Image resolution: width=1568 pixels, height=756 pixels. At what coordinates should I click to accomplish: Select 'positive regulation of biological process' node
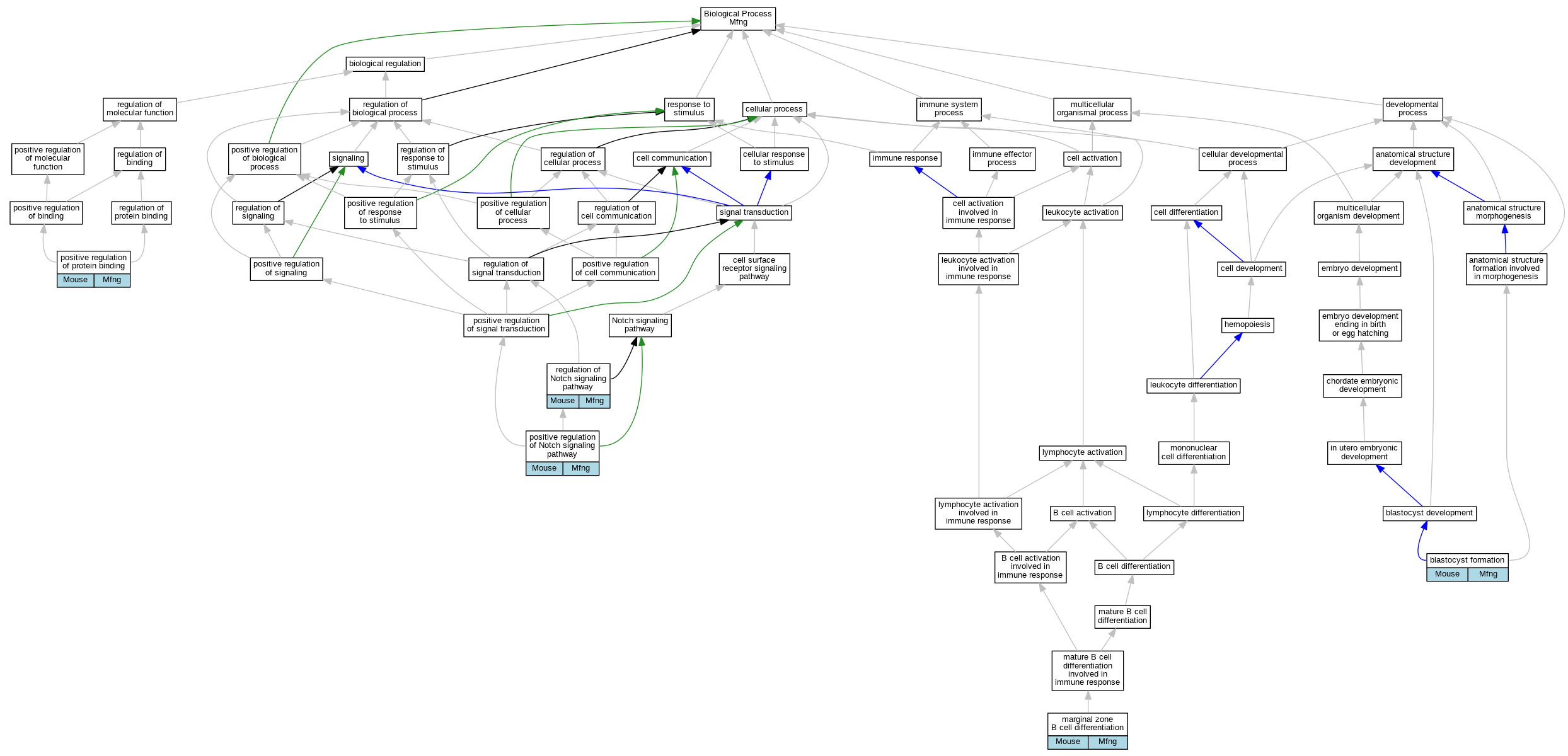(x=265, y=159)
